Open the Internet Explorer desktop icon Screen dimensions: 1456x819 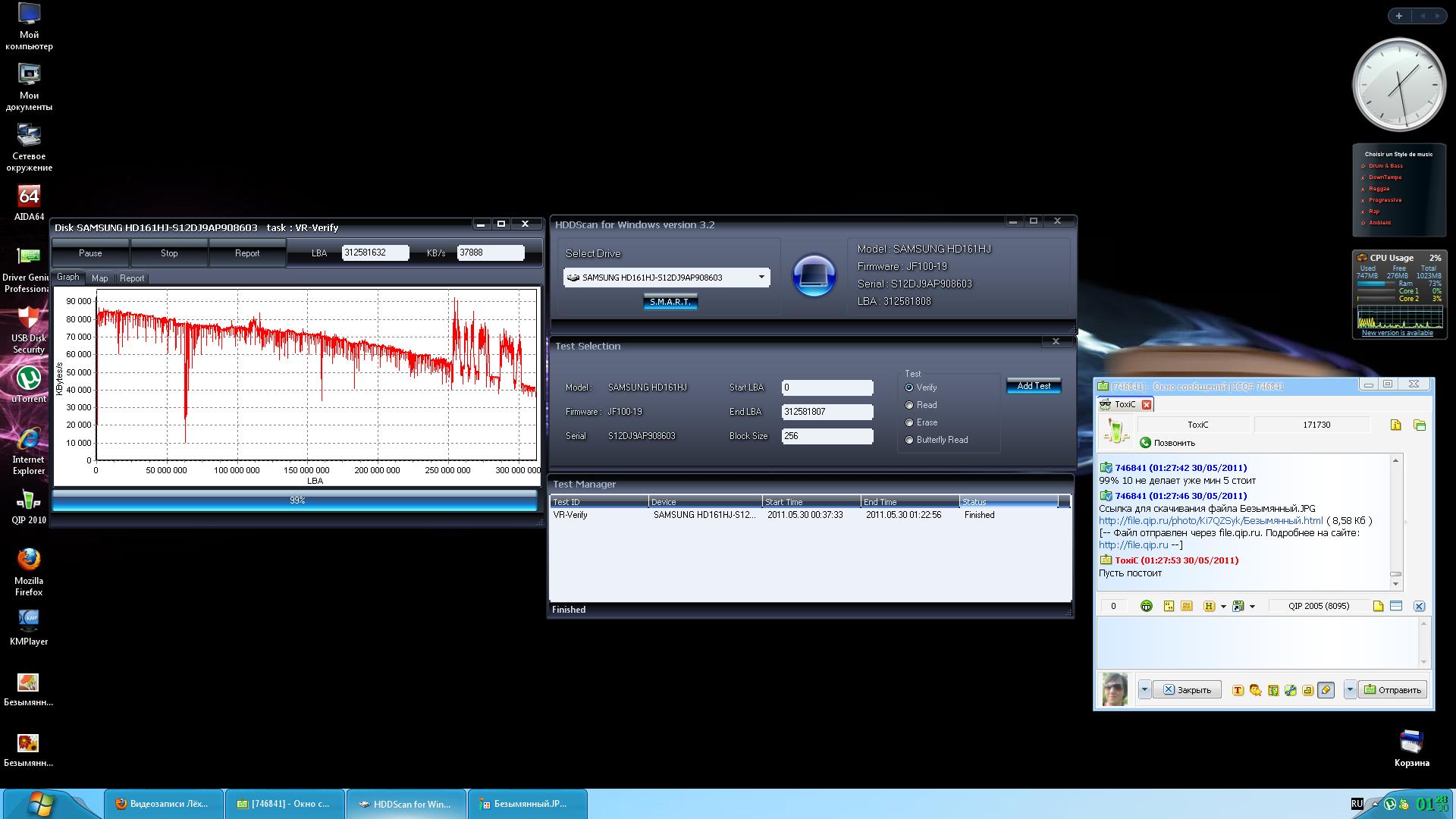(x=29, y=450)
